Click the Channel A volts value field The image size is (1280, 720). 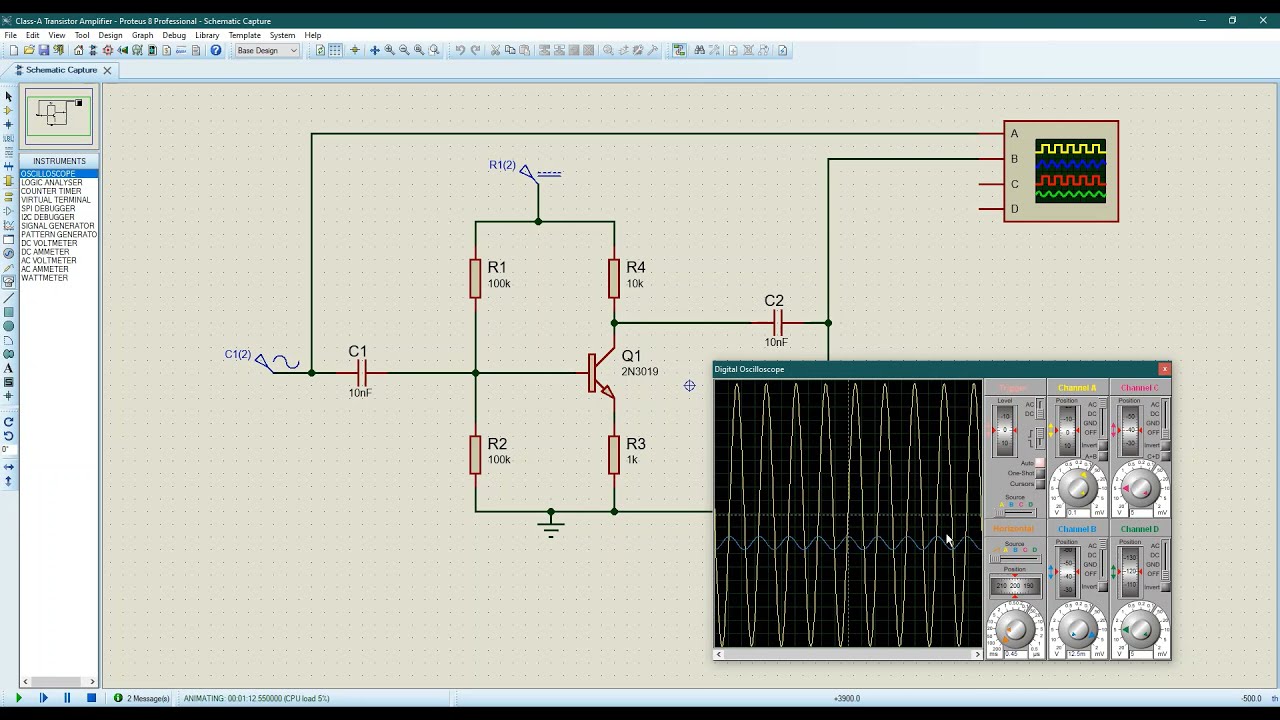(1078, 513)
